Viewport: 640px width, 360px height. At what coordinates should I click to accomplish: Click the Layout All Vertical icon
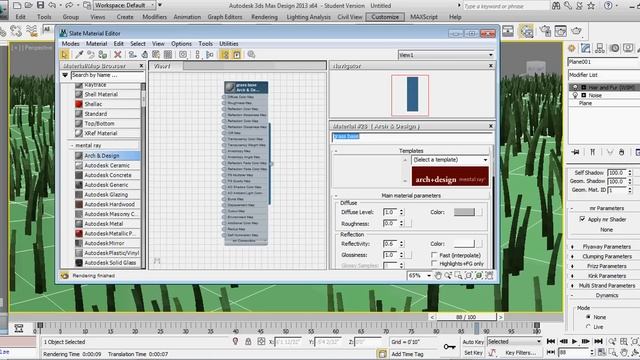(198, 55)
